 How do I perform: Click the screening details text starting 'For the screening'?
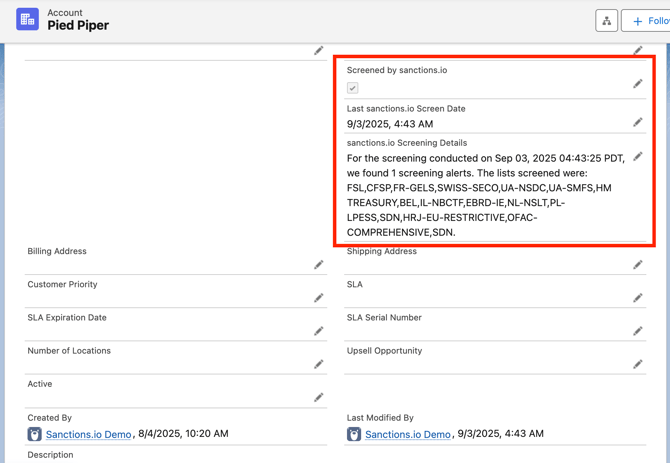485,195
